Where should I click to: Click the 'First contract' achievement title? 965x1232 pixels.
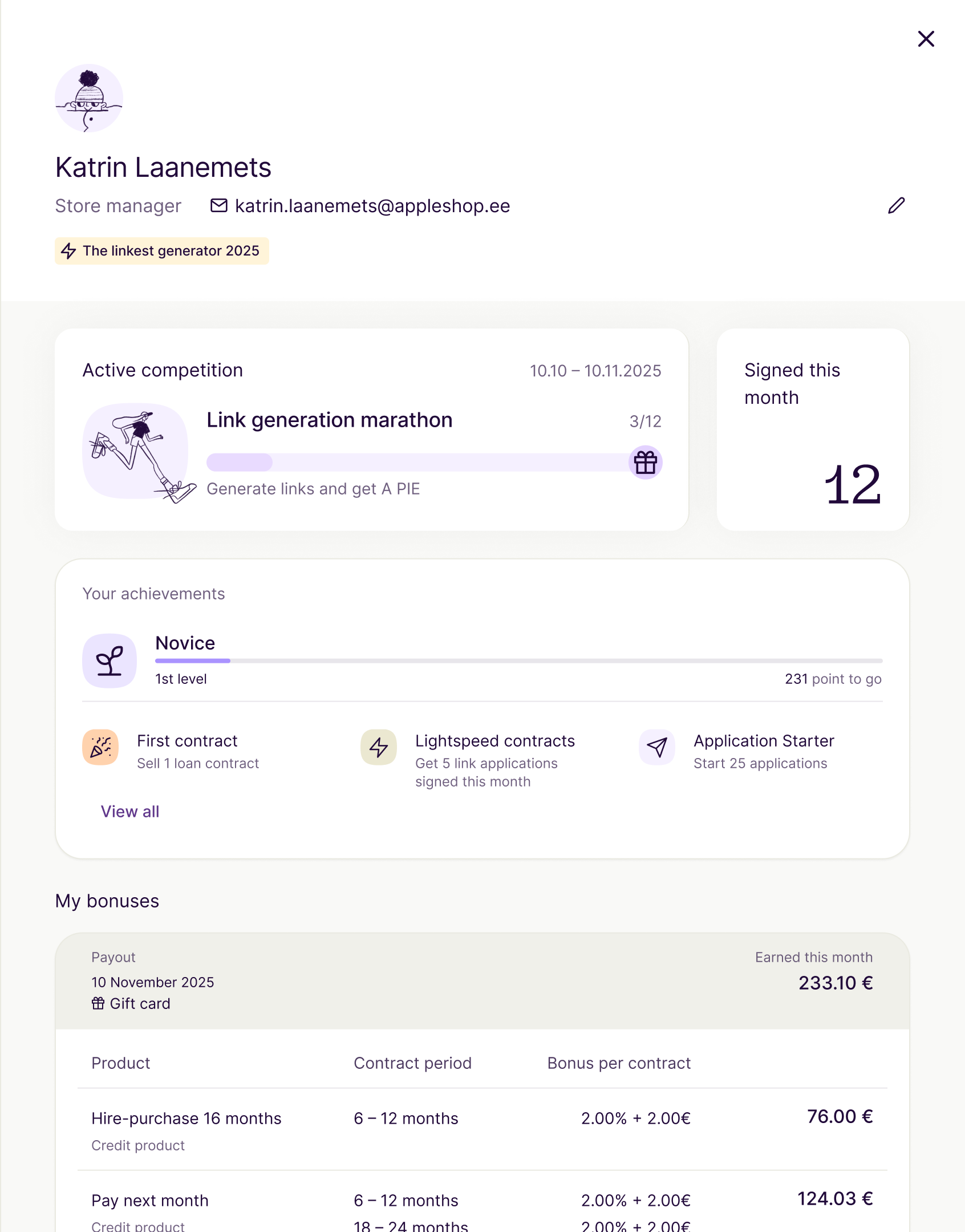tap(187, 741)
